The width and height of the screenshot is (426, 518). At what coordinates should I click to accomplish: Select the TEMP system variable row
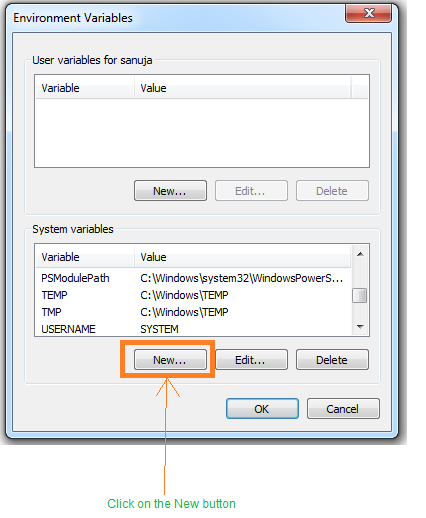[x=193, y=295]
